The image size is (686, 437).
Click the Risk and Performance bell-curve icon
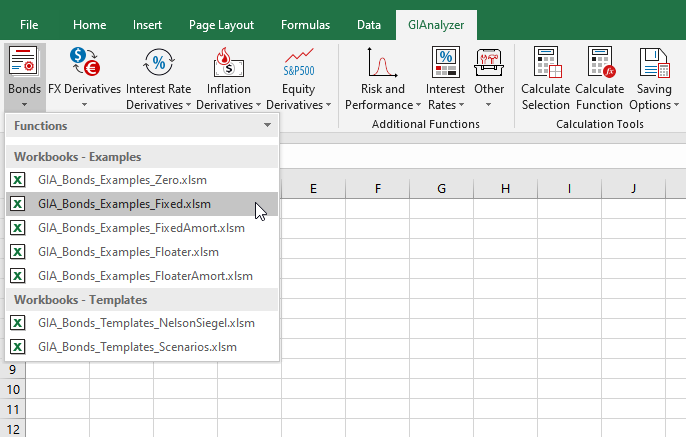[x=382, y=62]
